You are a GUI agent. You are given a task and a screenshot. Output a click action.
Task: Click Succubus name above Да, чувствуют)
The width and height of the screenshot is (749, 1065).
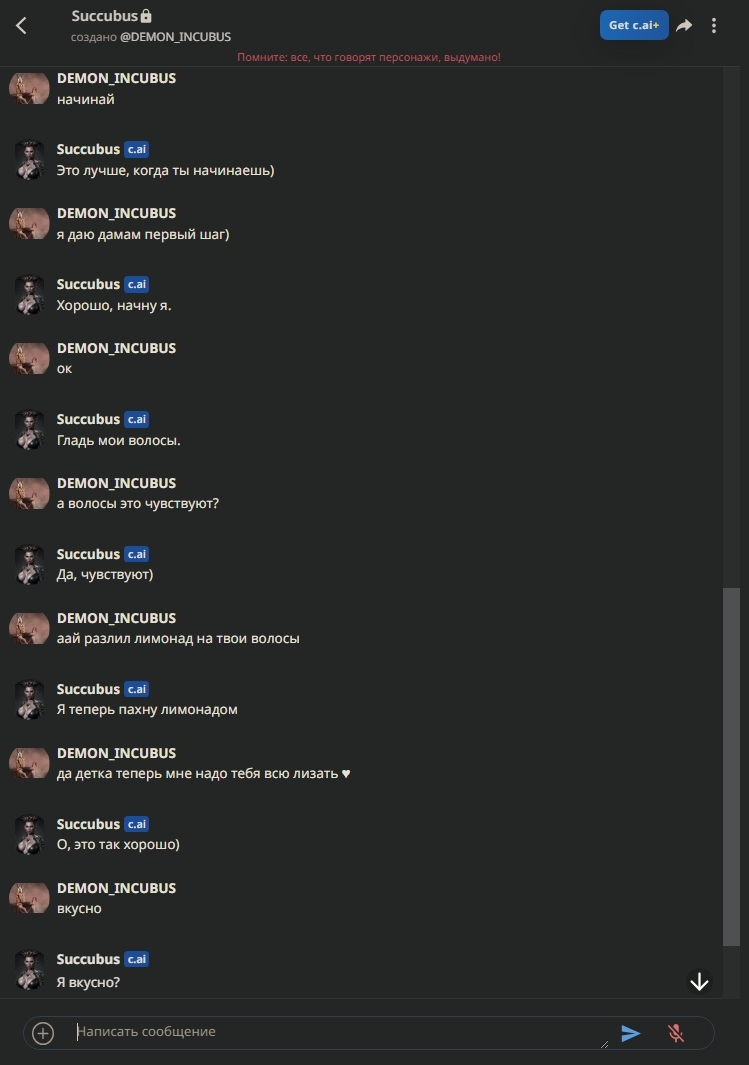click(x=88, y=554)
